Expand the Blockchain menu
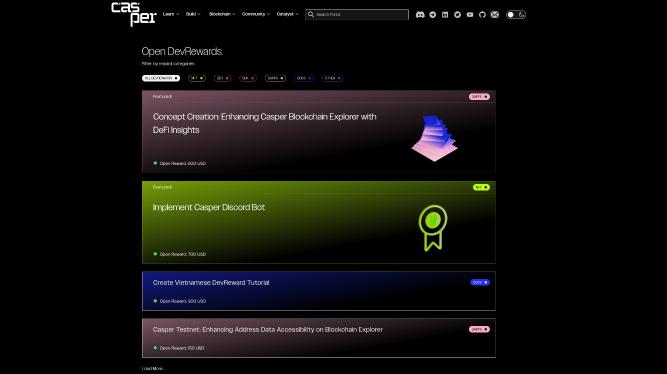667x374 pixels. tap(222, 14)
